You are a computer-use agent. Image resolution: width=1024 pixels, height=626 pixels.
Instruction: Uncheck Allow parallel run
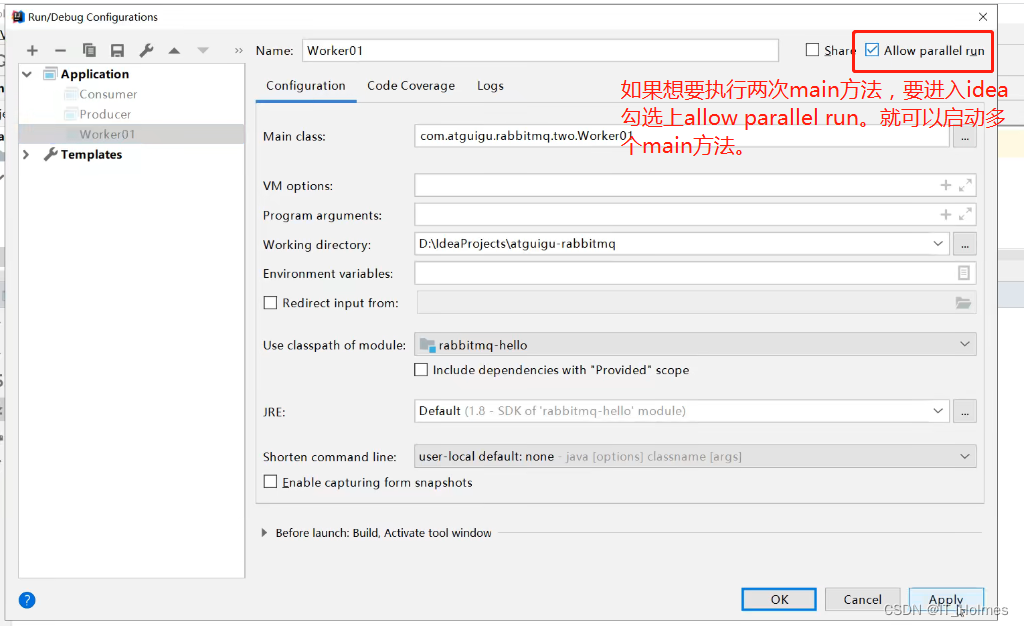point(872,50)
